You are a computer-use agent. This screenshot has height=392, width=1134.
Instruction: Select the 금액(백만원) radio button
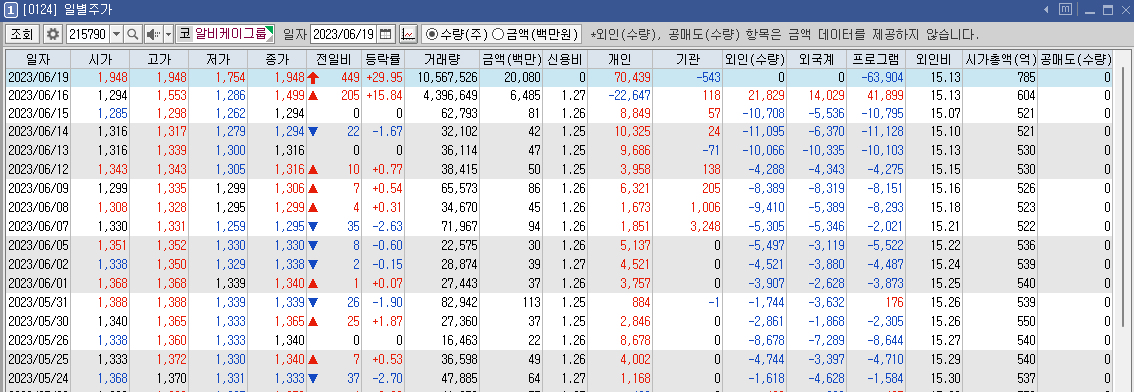pyautogui.click(x=498, y=34)
